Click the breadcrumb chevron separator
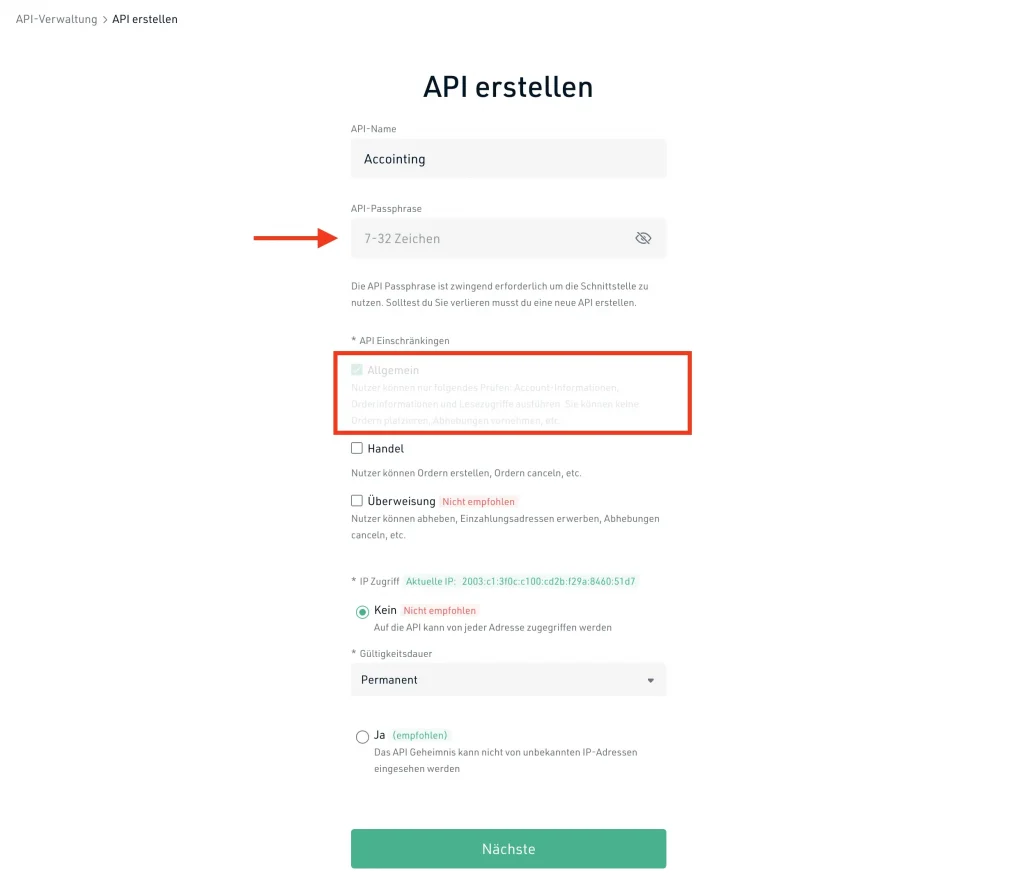Viewport: 1024px width, 882px height. click(x=105, y=19)
